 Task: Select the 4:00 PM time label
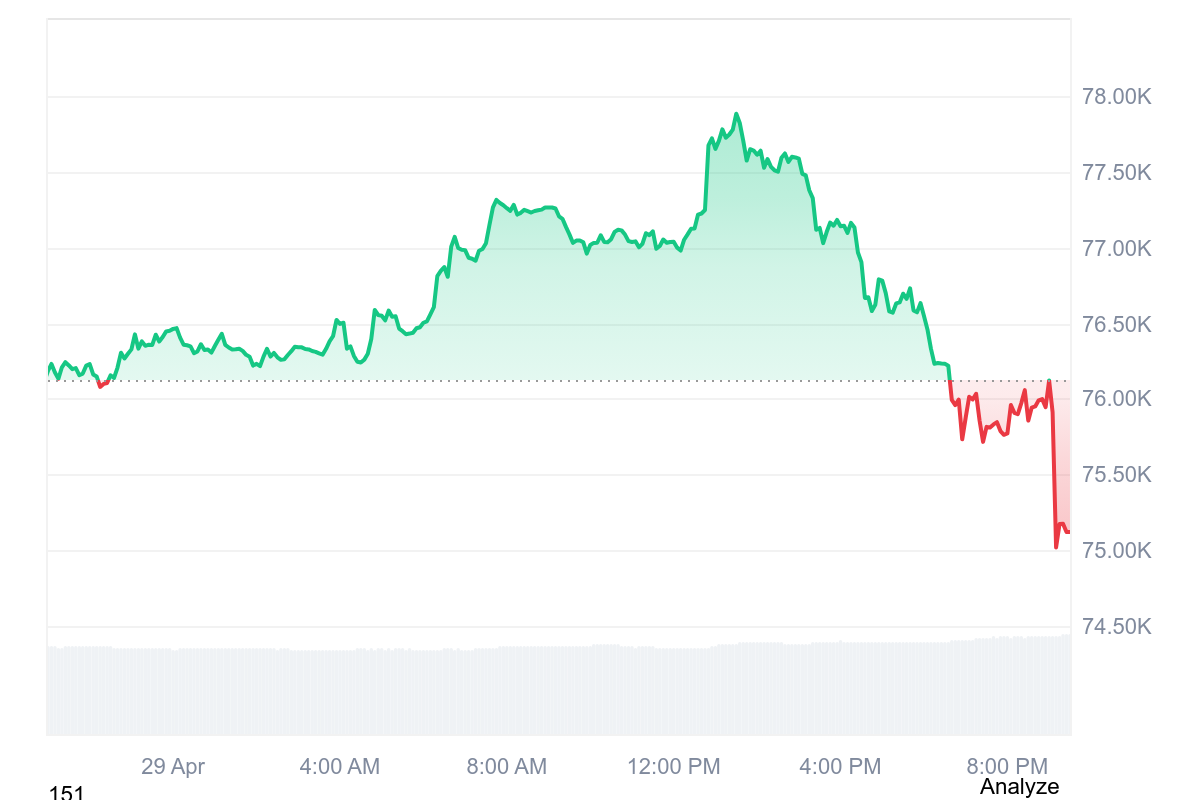click(841, 767)
